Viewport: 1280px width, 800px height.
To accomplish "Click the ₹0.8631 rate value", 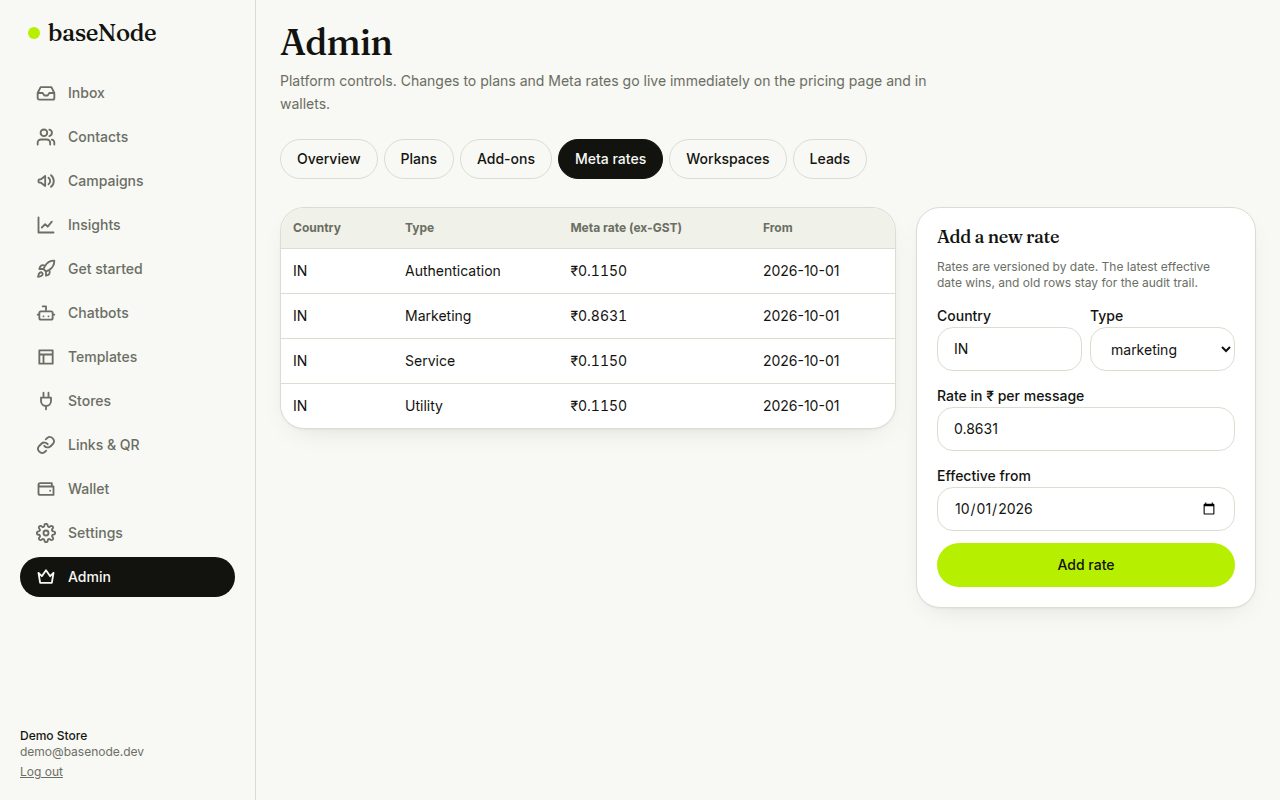I will [599, 316].
